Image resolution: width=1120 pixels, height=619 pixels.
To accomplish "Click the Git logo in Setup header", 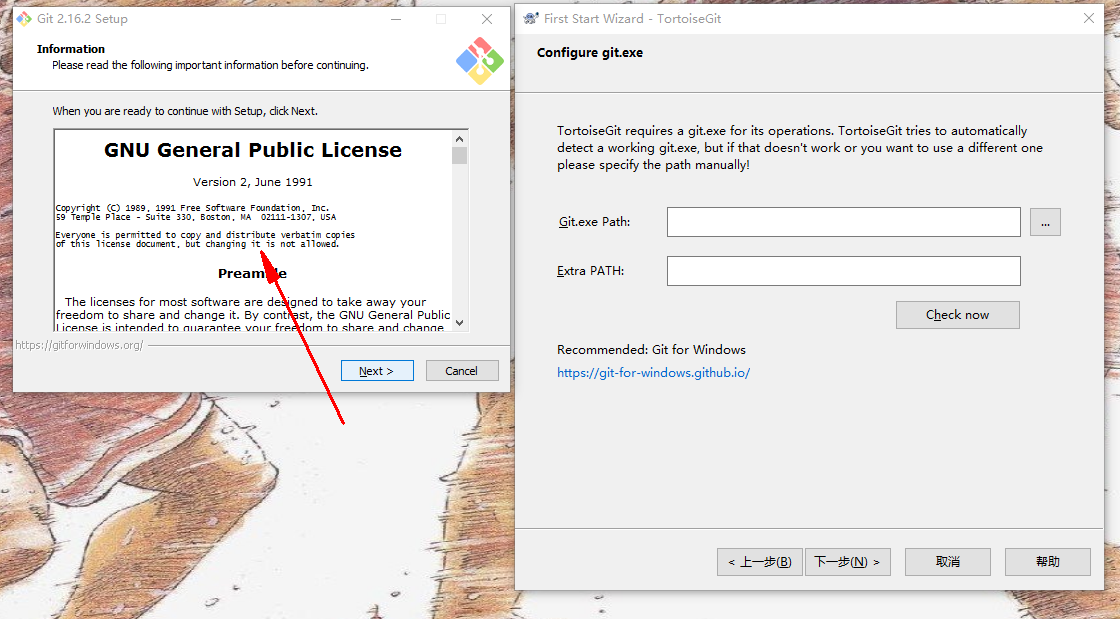I will click(x=480, y=61).
